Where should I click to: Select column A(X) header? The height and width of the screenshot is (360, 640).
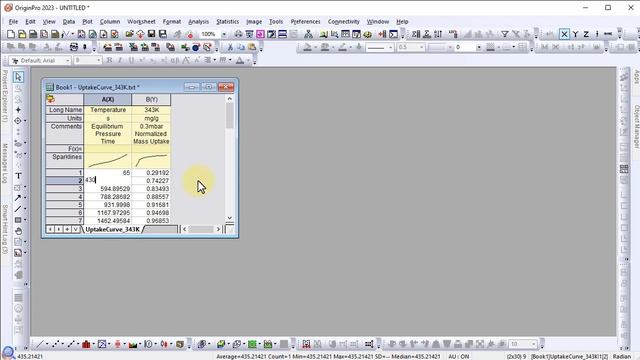(x=108, y=100)
